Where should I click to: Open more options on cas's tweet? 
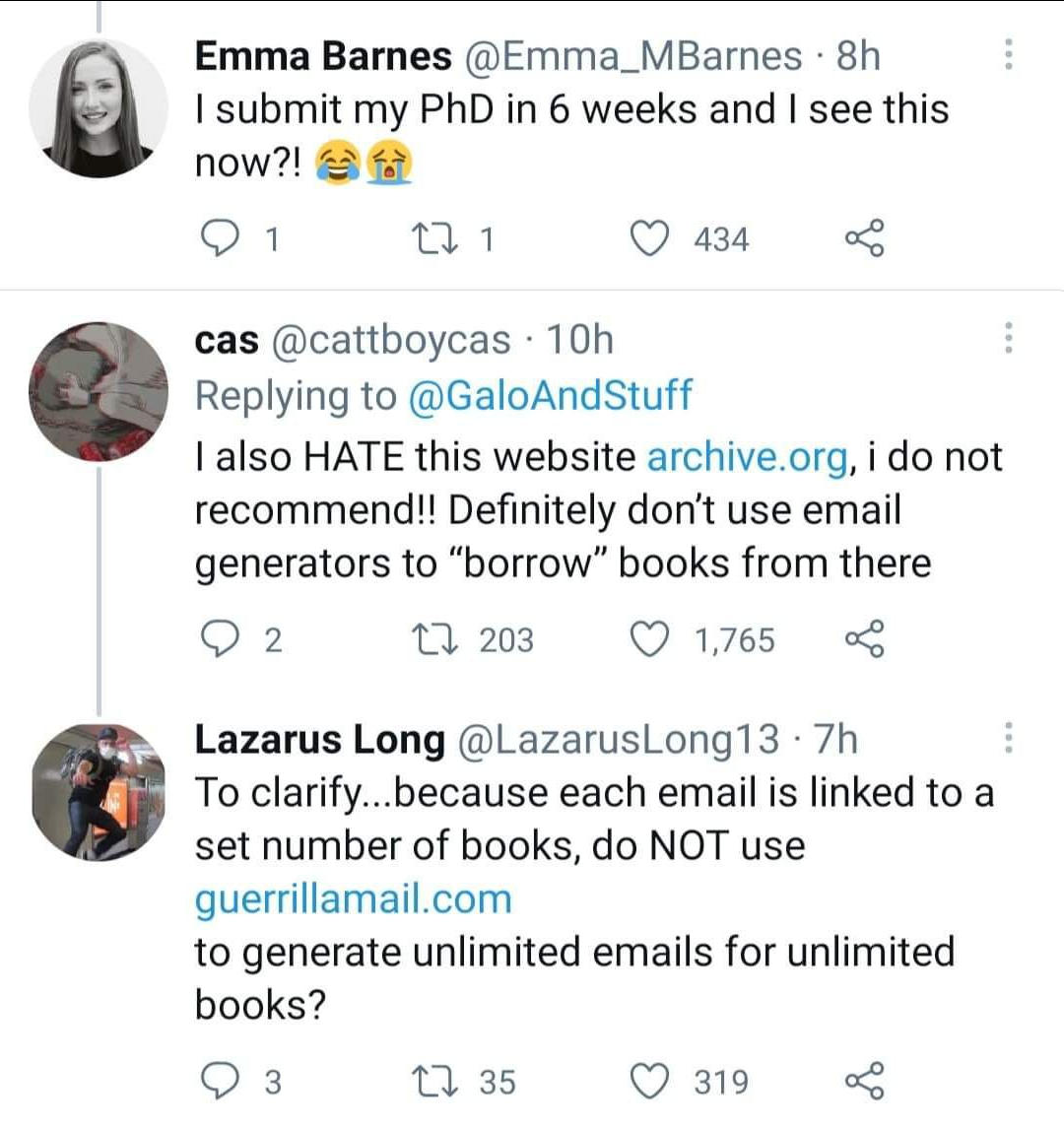pos(1009,338)
